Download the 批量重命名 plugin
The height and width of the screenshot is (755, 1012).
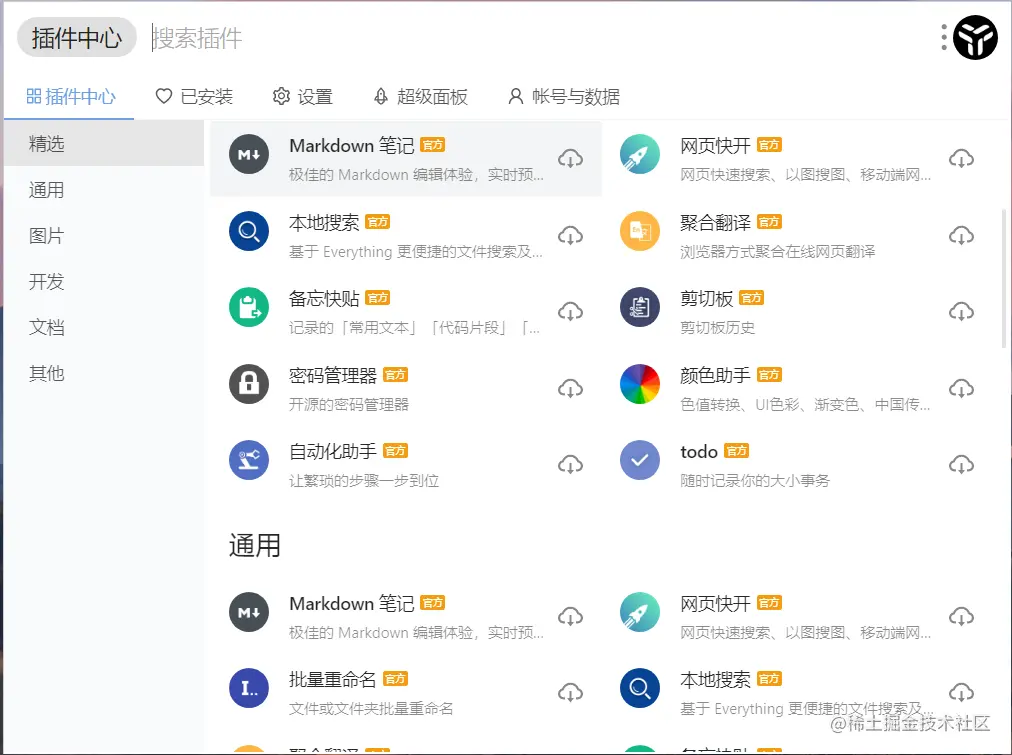[571, 692]
